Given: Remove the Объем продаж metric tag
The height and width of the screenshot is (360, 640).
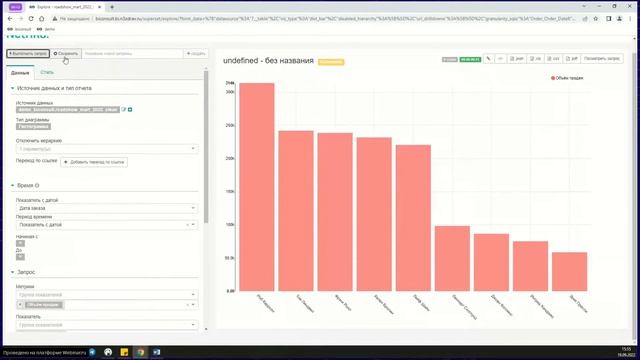Looking at the screenshot, I should pos(20,305).
